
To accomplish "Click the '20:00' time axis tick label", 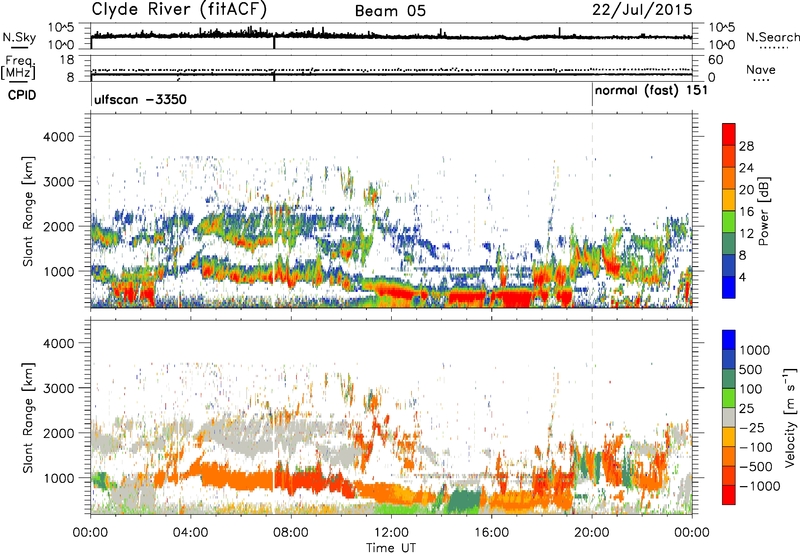I will [592, 533].
